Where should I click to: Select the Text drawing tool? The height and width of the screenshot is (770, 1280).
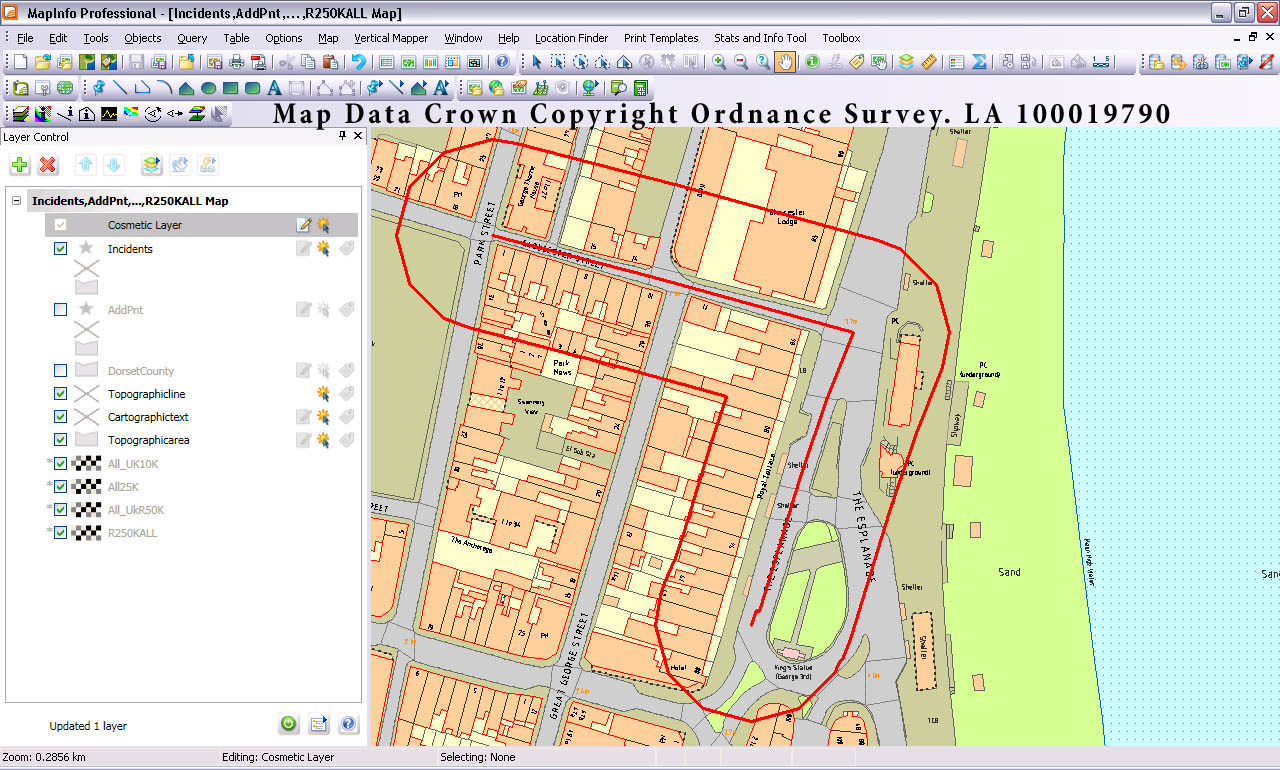(274, 88)
